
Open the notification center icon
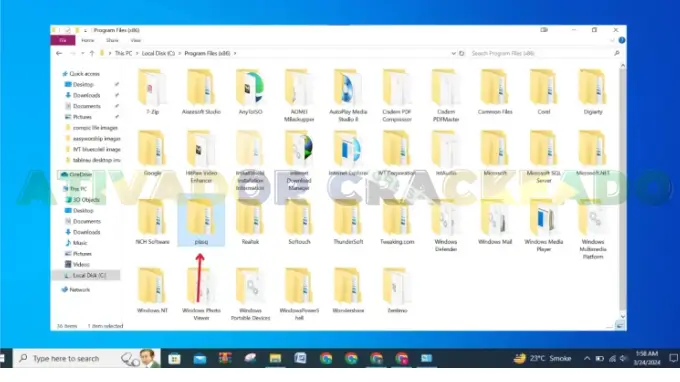(x=673, y=359)
